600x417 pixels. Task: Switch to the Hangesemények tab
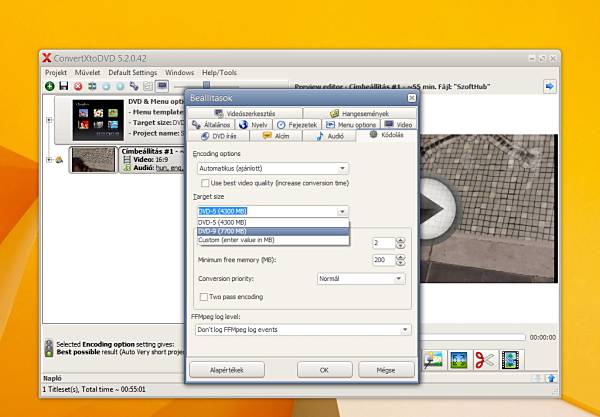coord(360,113)
